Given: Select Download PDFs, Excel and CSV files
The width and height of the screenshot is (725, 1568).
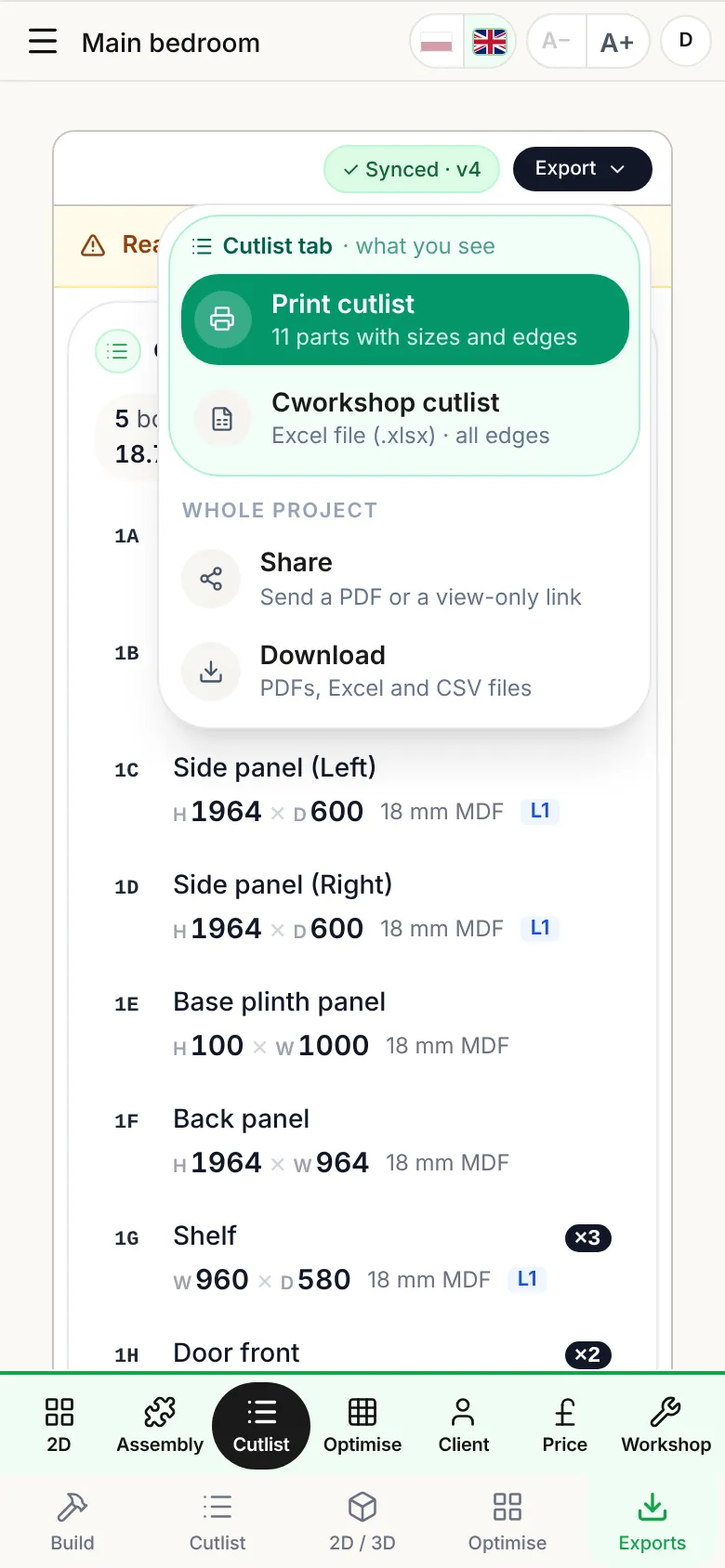Looking at the screenshot, I should (404, 671).
